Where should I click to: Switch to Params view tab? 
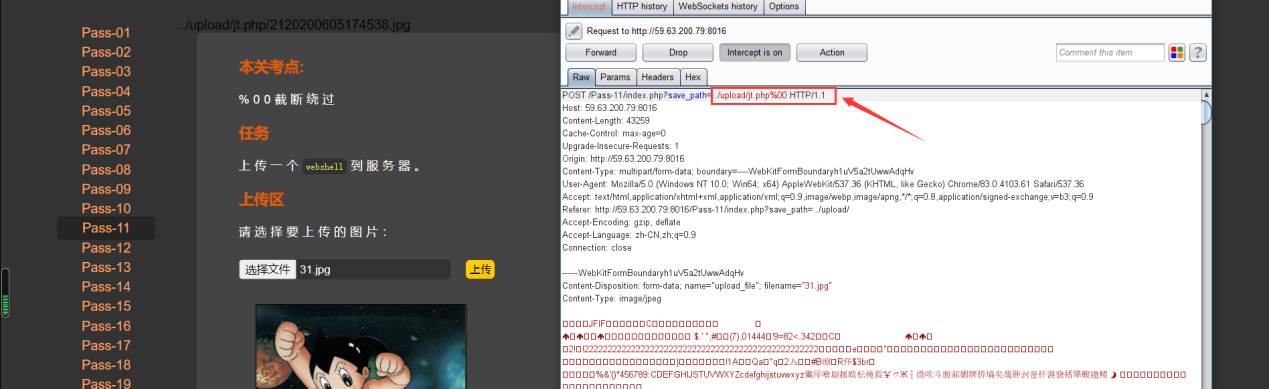(x=615, y=77)
